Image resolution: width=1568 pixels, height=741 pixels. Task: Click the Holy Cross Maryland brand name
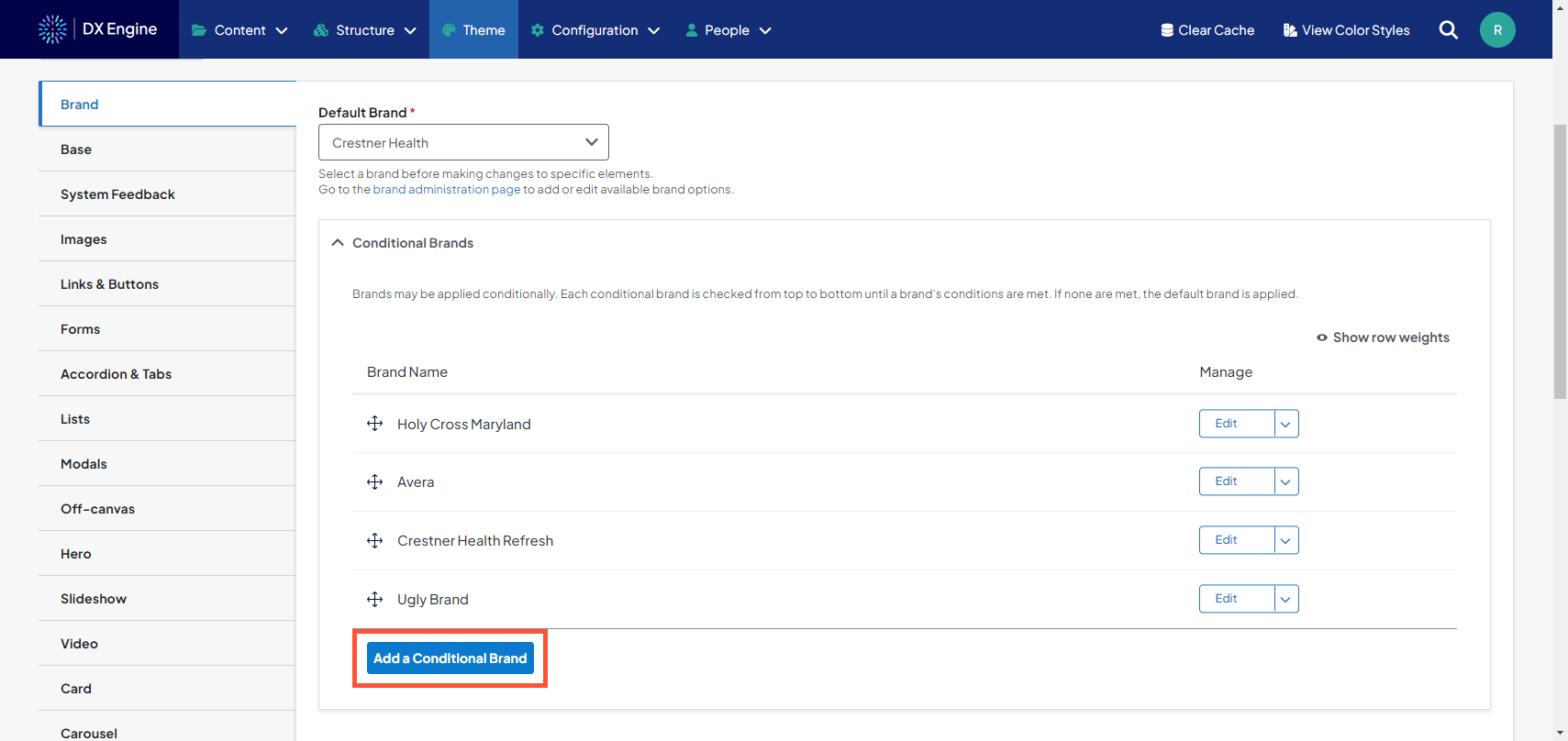(x=464, y=425)
